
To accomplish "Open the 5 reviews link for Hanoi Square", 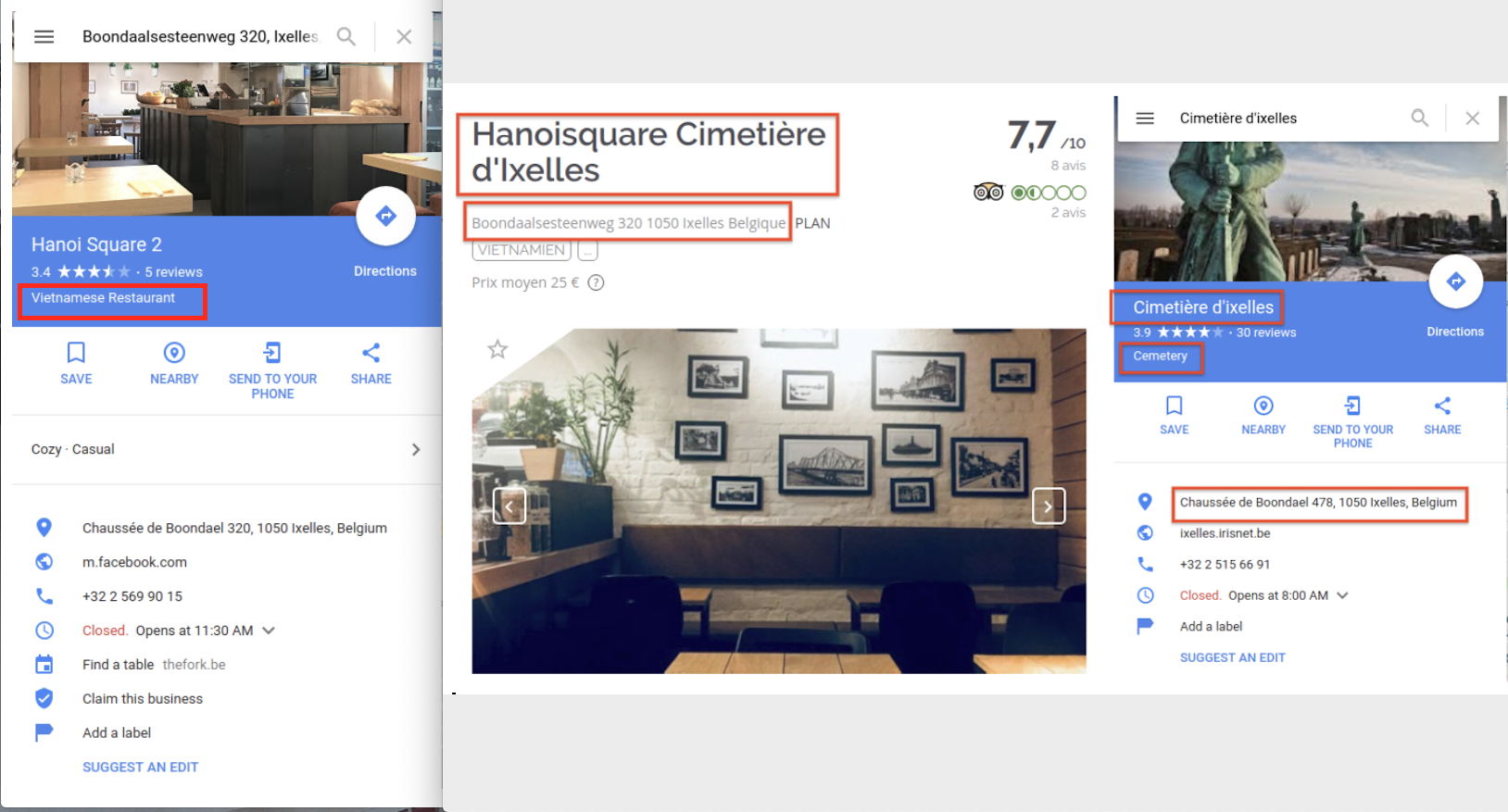I will coord(173,272).
